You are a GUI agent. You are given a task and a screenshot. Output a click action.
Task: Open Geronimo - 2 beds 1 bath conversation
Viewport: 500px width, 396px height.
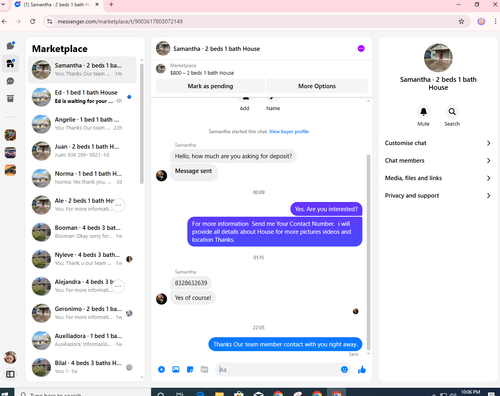point(82,313)
